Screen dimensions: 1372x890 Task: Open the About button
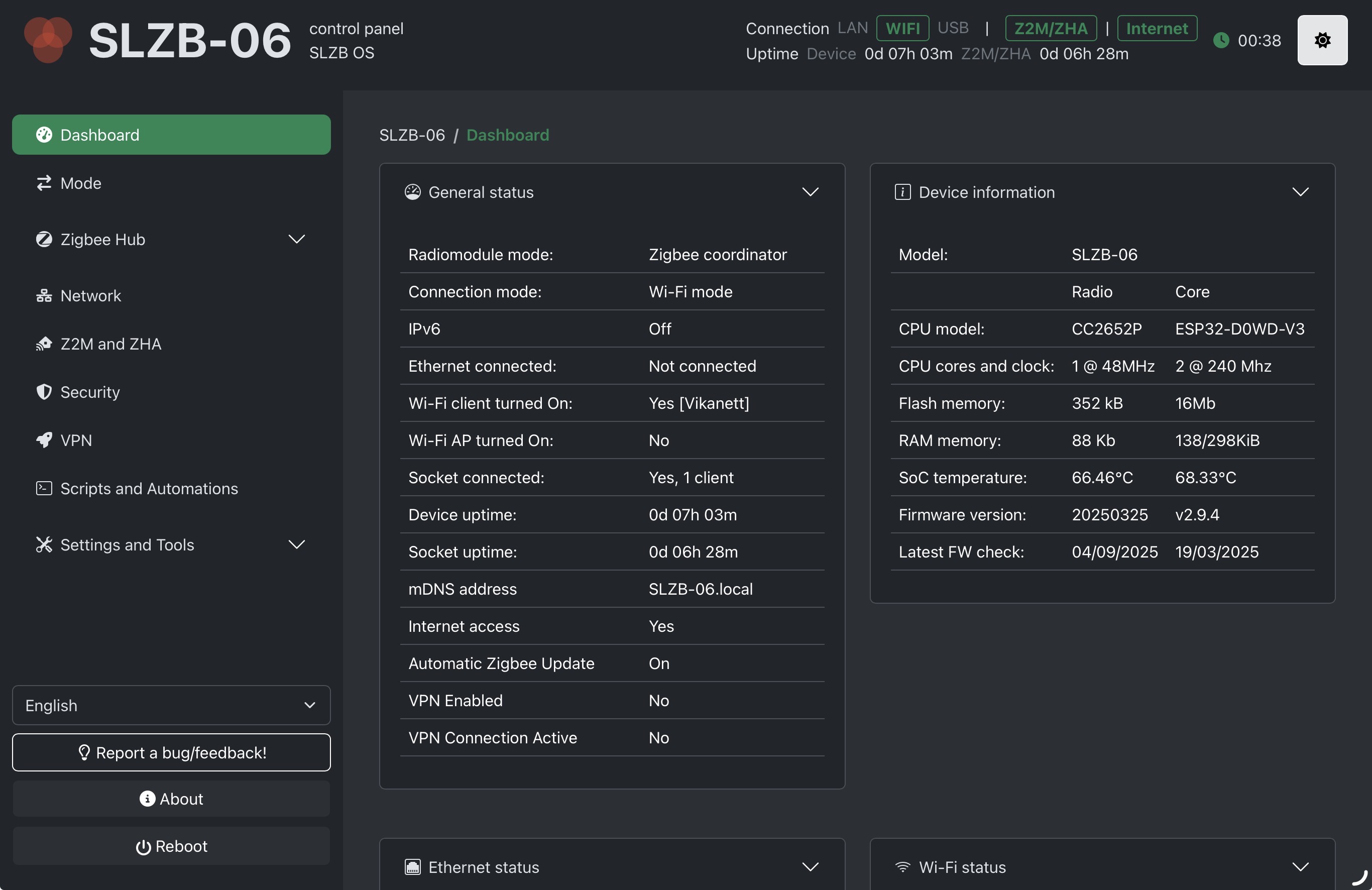(171, 799)
